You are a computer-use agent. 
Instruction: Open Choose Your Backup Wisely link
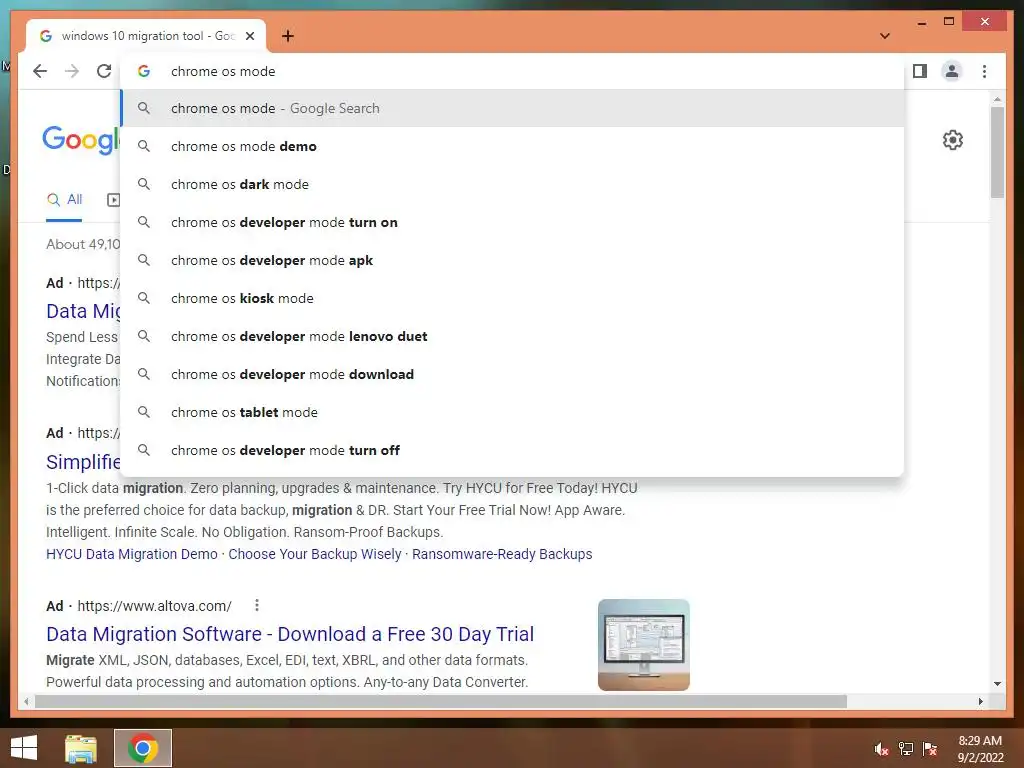[315, 554]
